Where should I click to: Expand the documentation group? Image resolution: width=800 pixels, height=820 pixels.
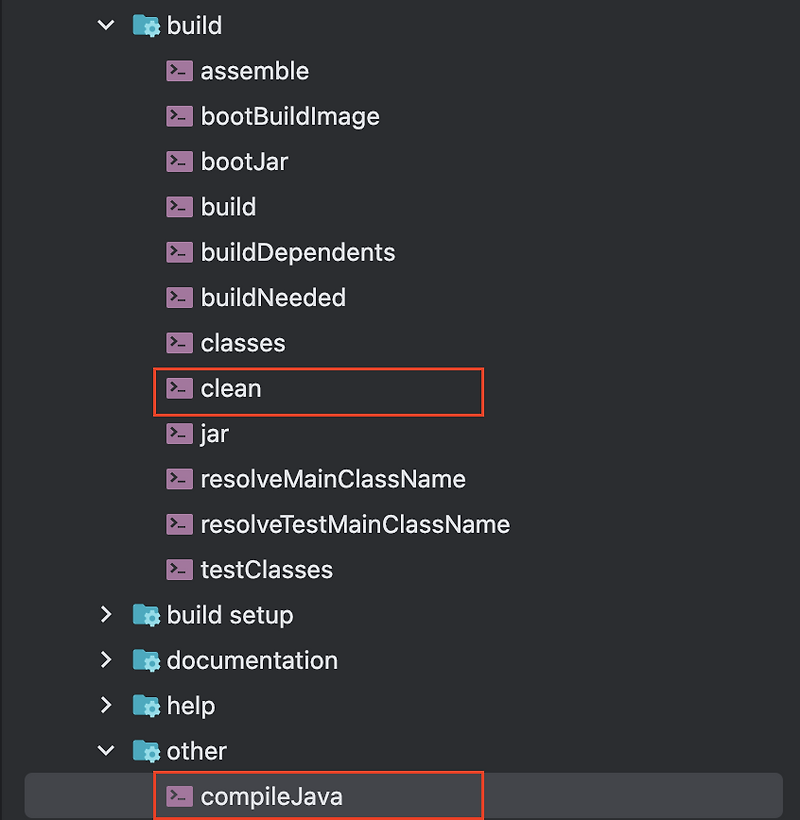click(106, 660)
